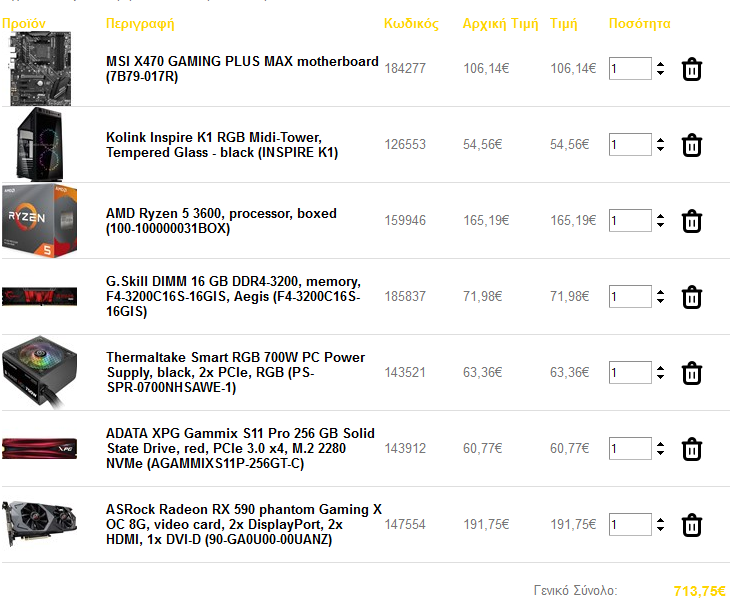Decrease quantity of G.Skill DIMM memory
This screenshot has width=739, height=606.
pyautogui.click(x=660, y=301)
